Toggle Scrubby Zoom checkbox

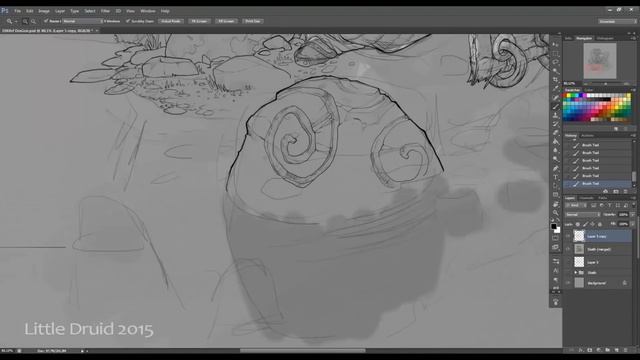coord(128,21)
